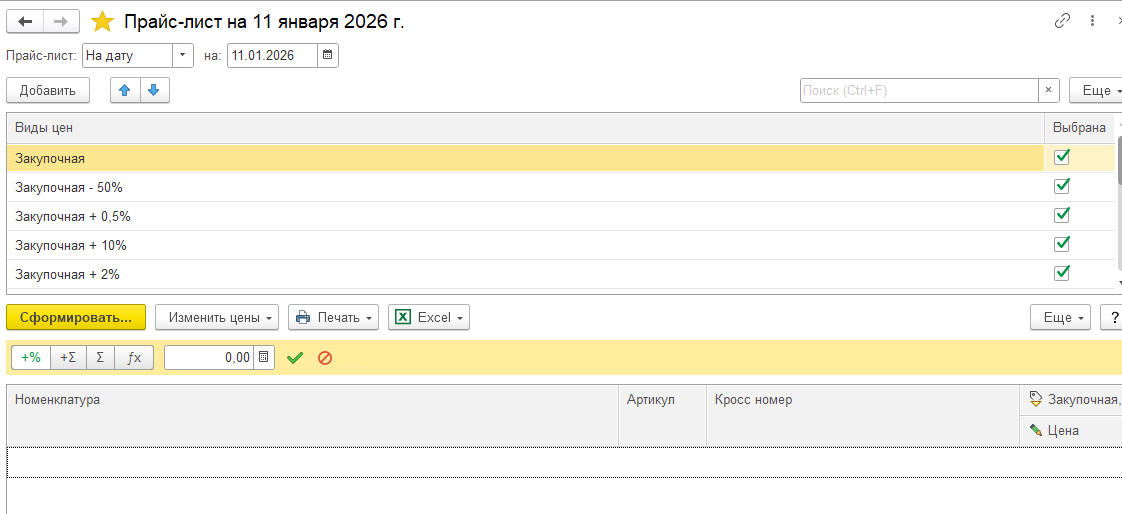Move price type down with blue arrow

(154, 90)
